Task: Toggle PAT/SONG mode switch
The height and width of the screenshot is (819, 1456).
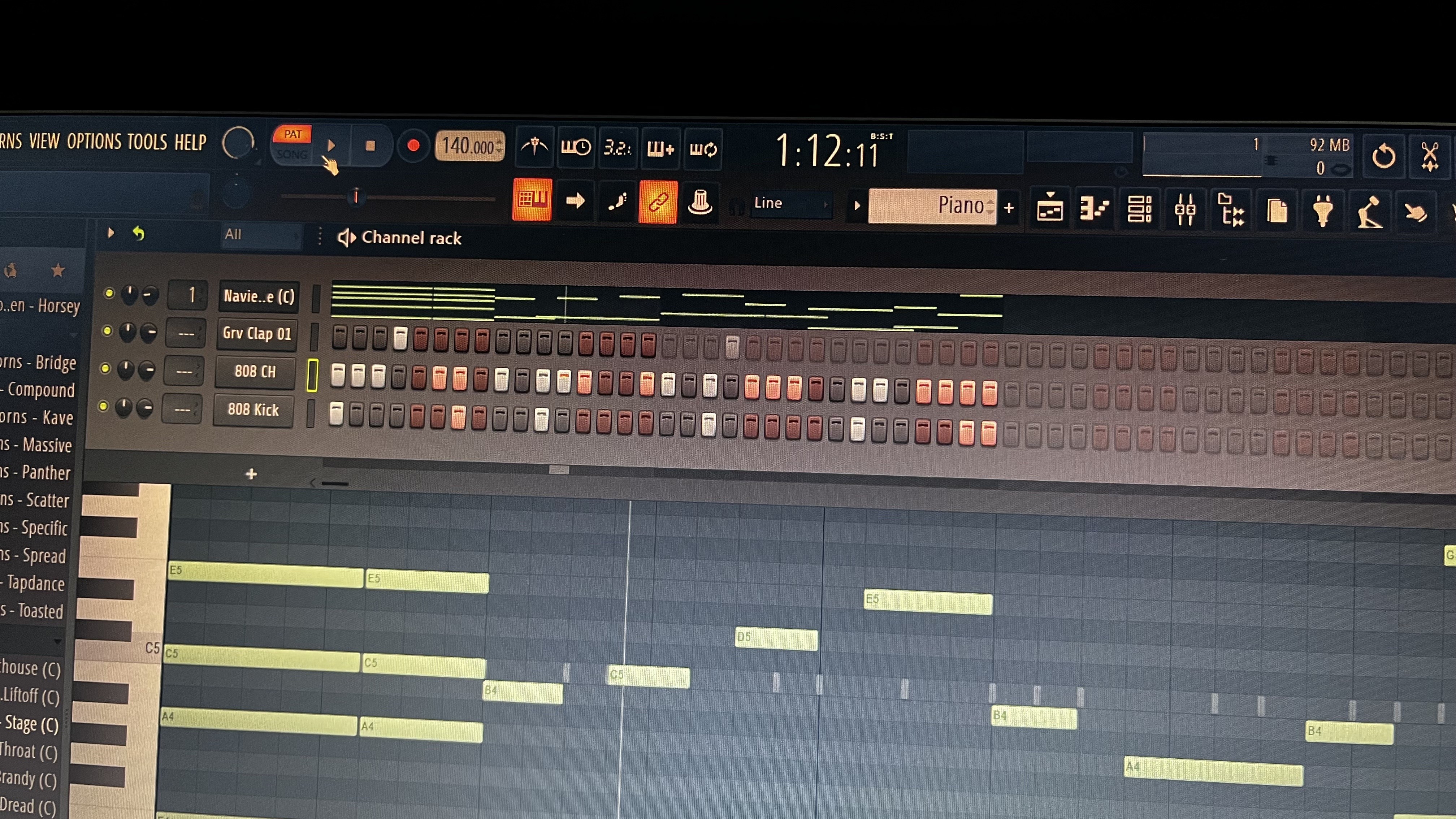Action: tap(292, 144)
